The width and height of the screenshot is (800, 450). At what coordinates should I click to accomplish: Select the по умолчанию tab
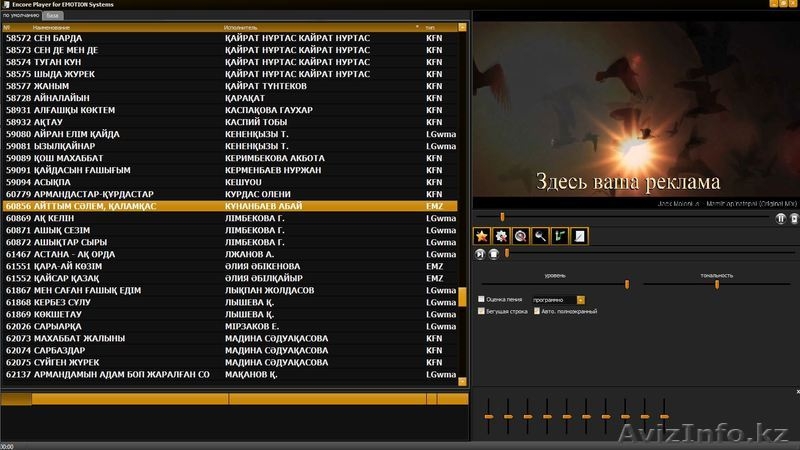point(20,16)
